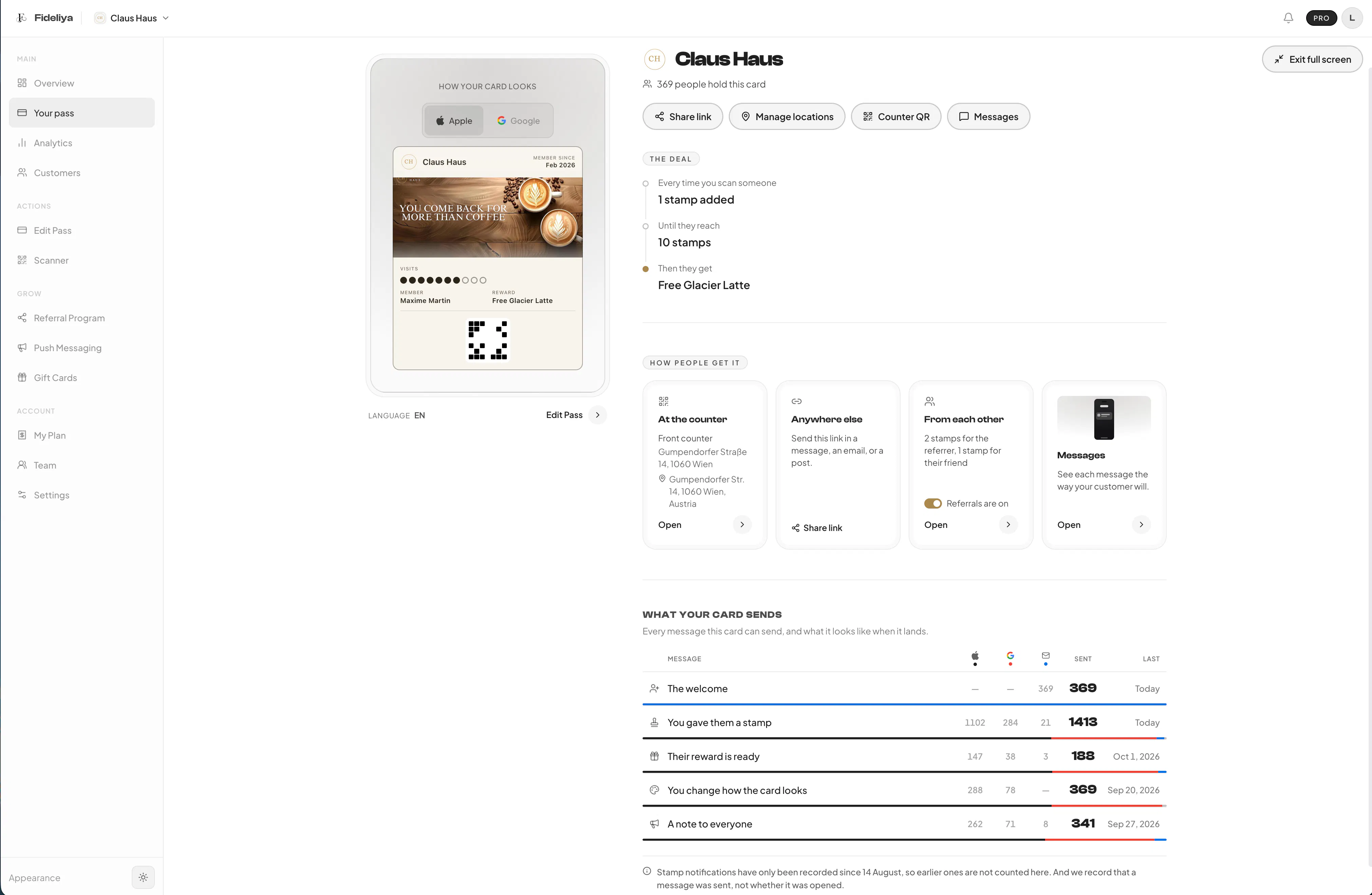Click the Fideliya logo

point(45,18)
